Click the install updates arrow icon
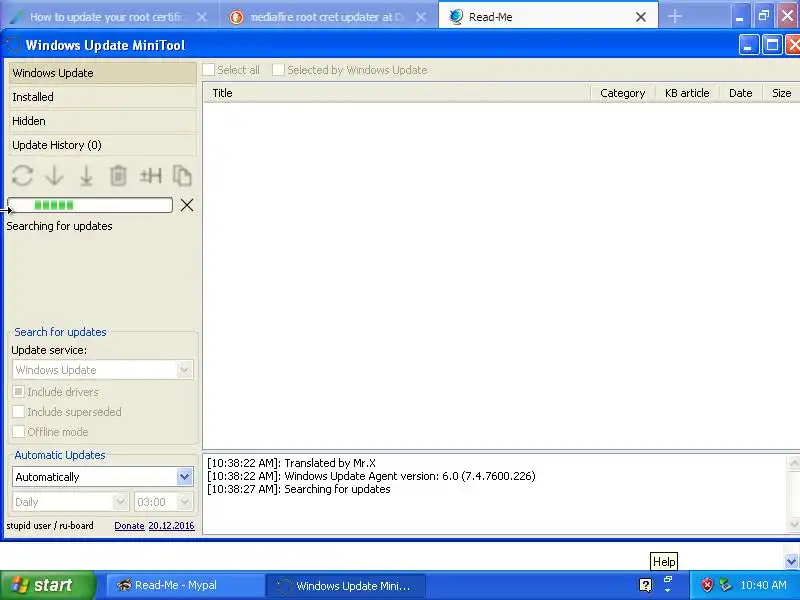Viewport: 800px width, 600px height. [86, 176]
